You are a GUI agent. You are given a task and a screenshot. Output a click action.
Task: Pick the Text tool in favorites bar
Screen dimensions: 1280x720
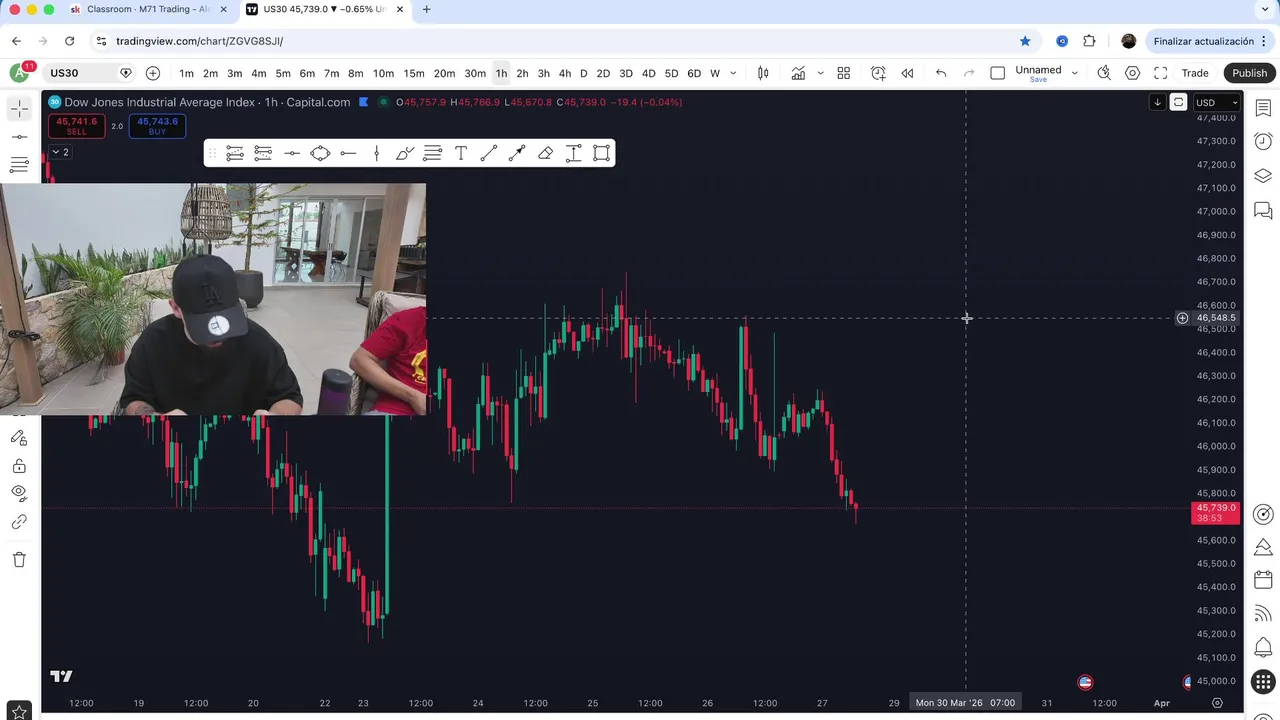coord(461,153)
